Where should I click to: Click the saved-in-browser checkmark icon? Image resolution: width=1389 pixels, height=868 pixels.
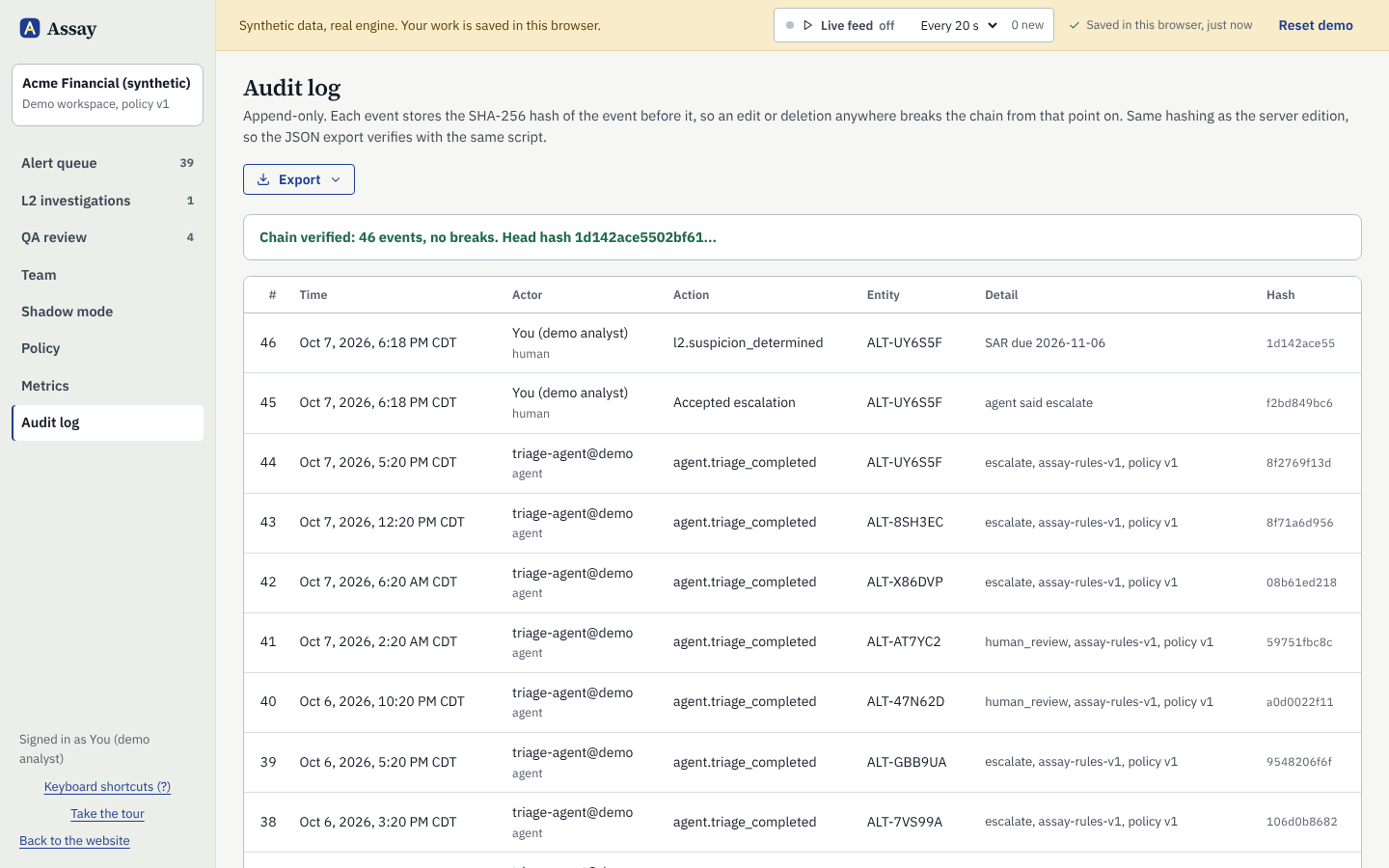pyautogui.click(x=1075, y=25)
